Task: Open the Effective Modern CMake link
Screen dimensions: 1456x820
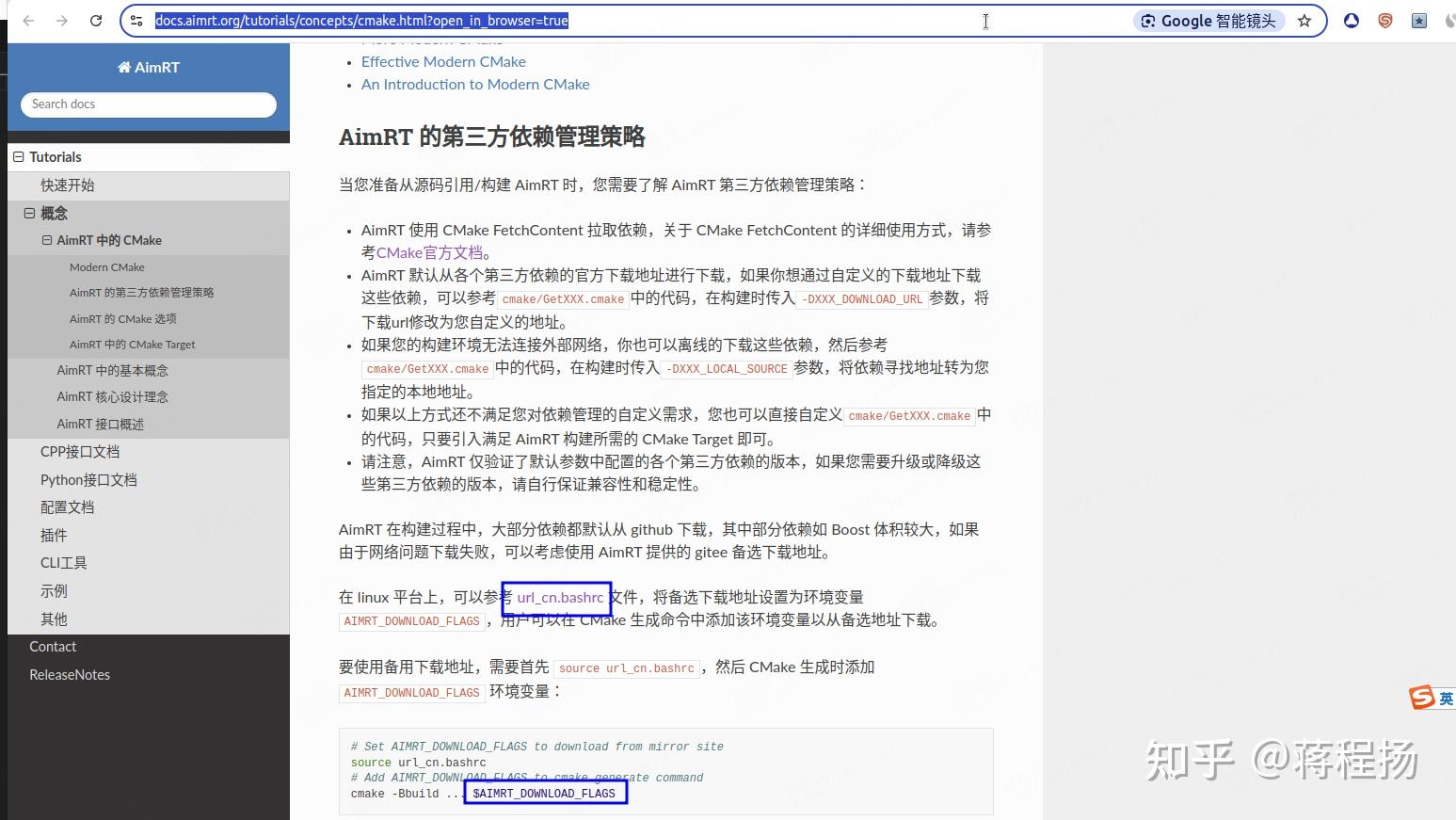Action: [442, 61]
